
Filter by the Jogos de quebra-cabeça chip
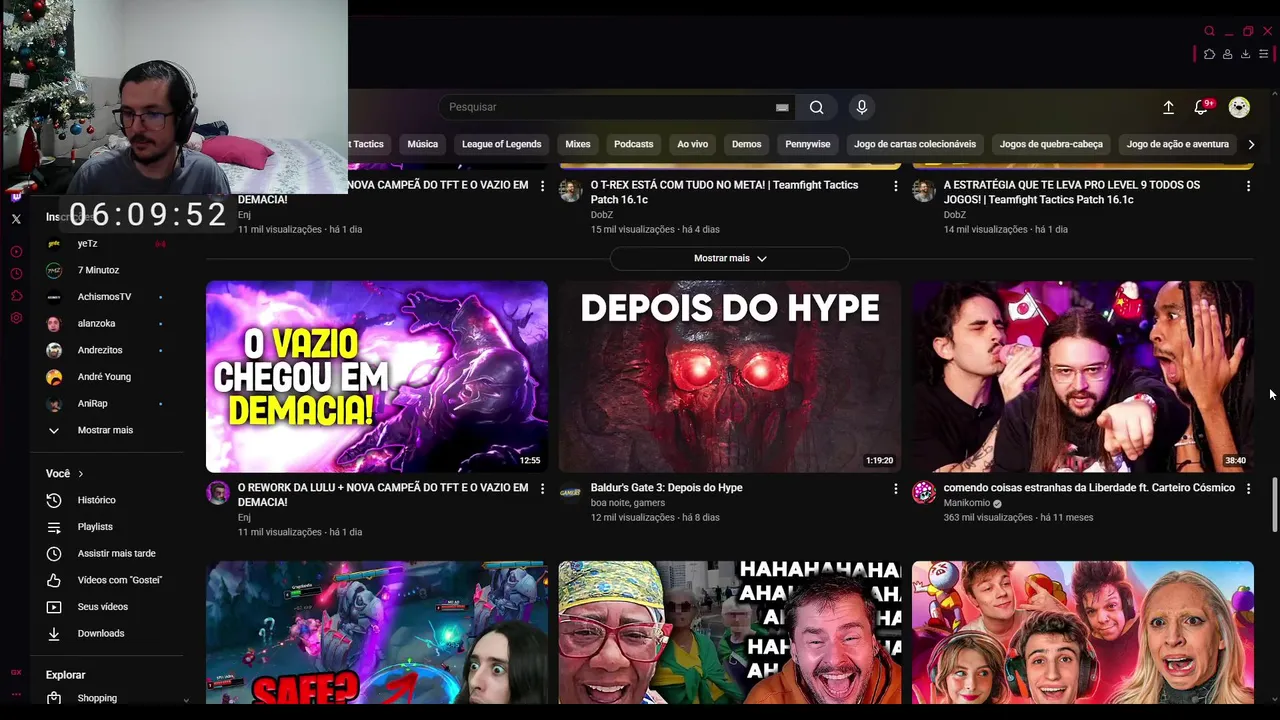coord(1051,144)
